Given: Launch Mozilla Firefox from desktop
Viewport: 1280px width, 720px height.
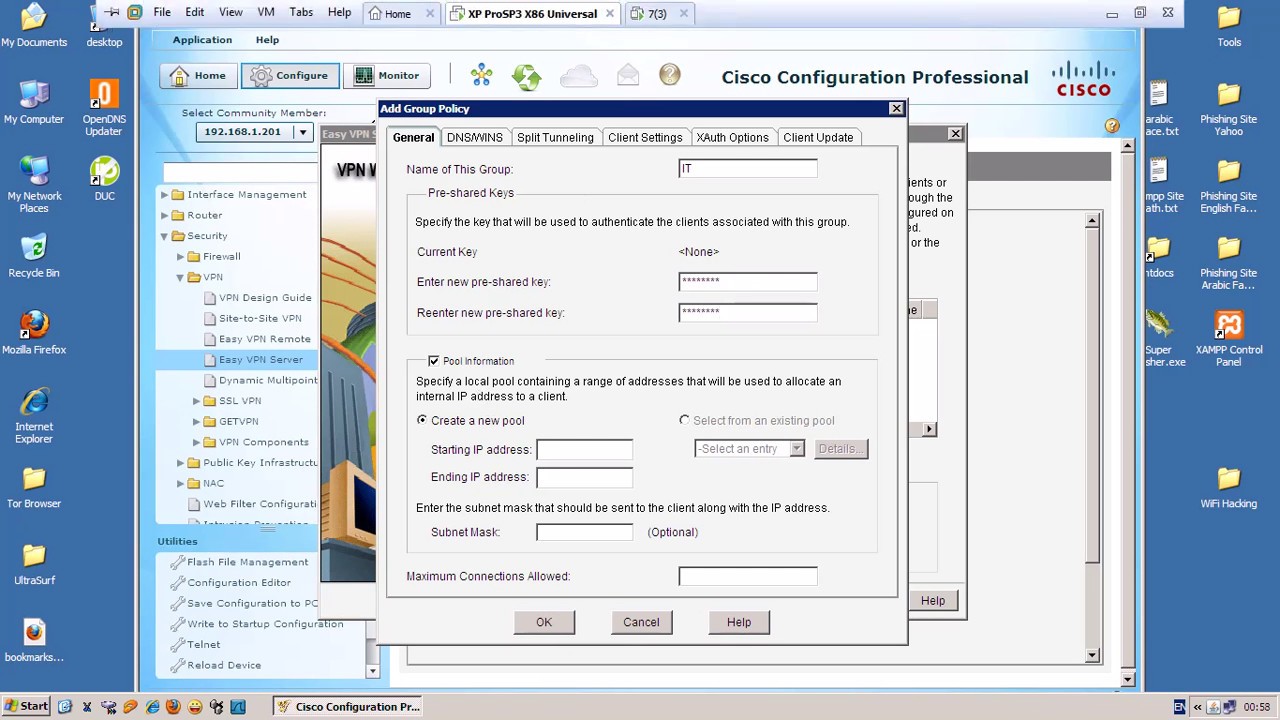Looking at the screenshot, I should [x=34, y=333].
